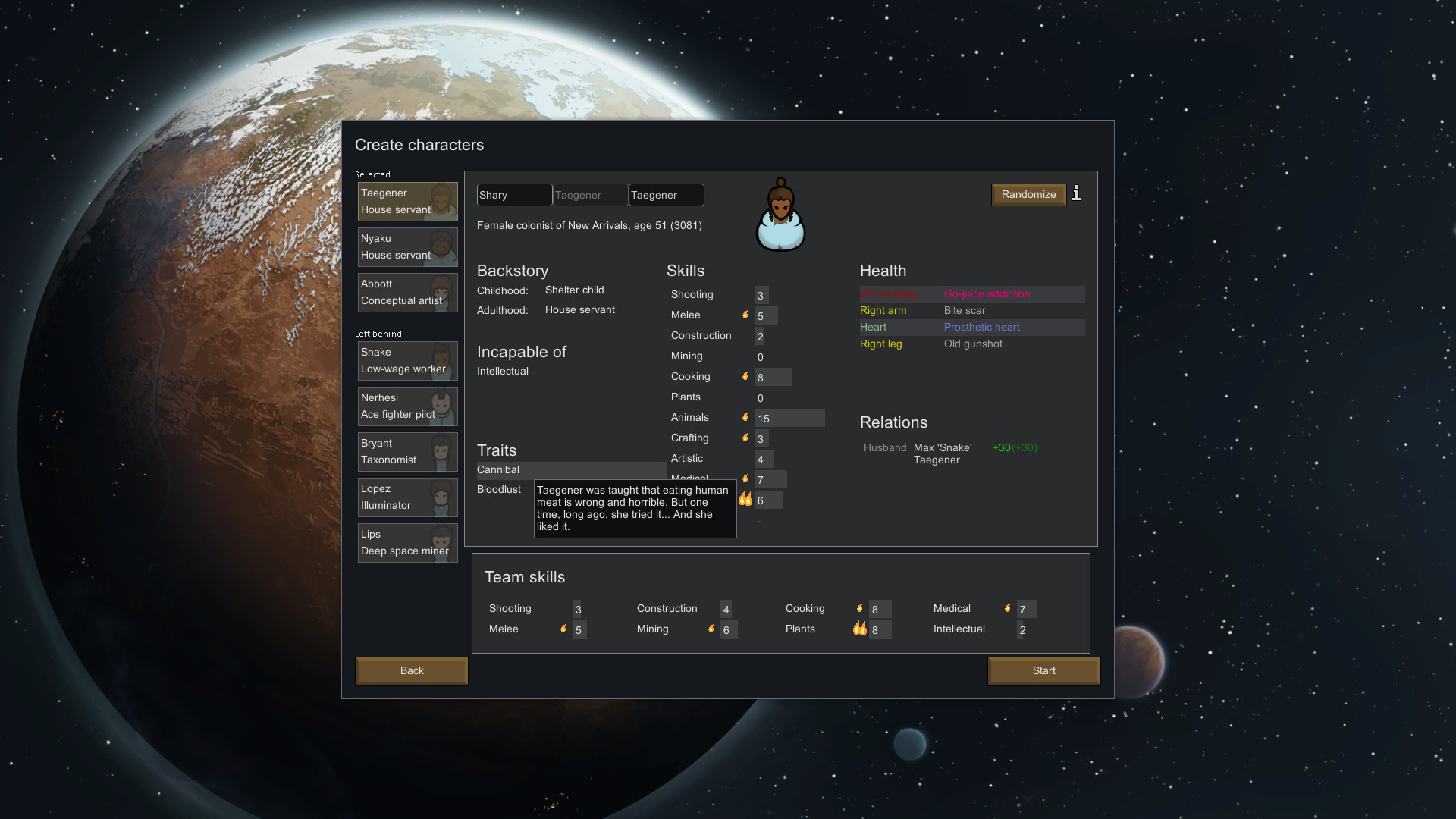Click Prosthetic heart health condition
Screen dimensions: 1456x819
[x=981, y=327]
